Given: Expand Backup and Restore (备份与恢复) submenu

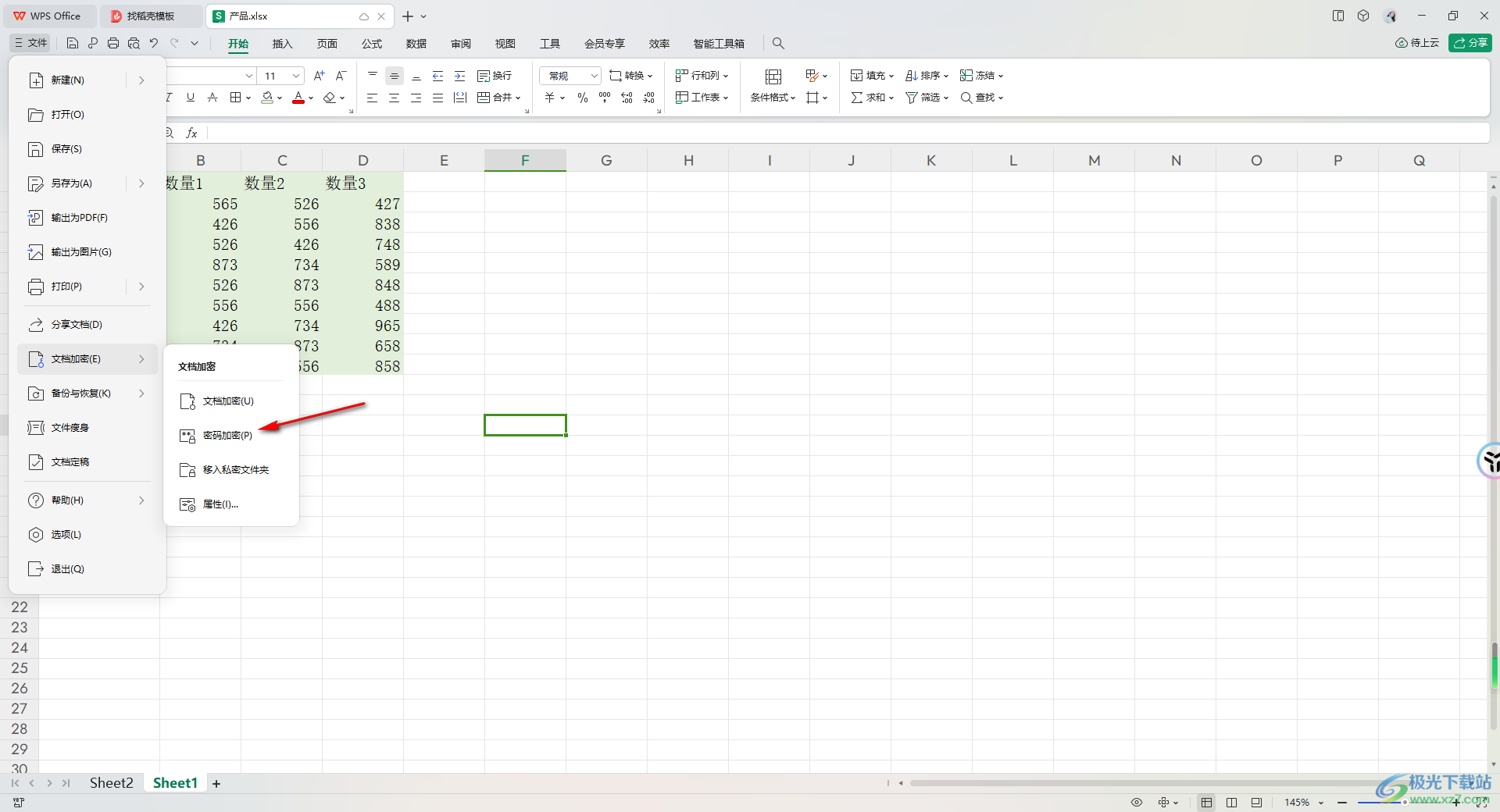Looking at the screenshot, I should coord(141,394).
